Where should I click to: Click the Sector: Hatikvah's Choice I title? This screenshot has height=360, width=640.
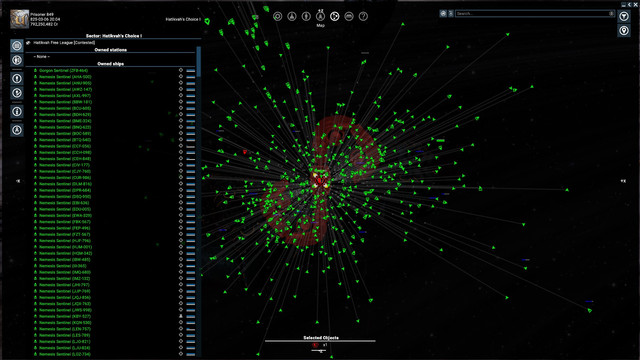pyautogui.click(x=114, y=36)
